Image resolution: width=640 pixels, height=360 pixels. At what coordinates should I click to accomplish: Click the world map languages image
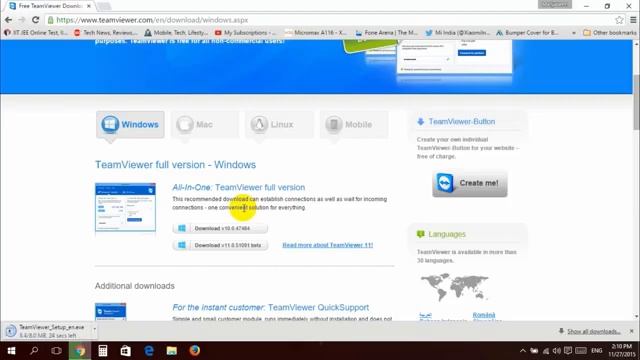(x=454, y=287)
